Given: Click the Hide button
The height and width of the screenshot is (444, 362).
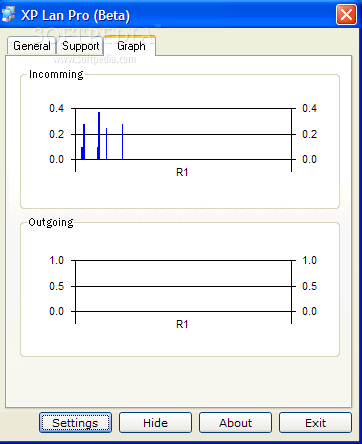Looking at the screenshot, I should click(155, 423).
